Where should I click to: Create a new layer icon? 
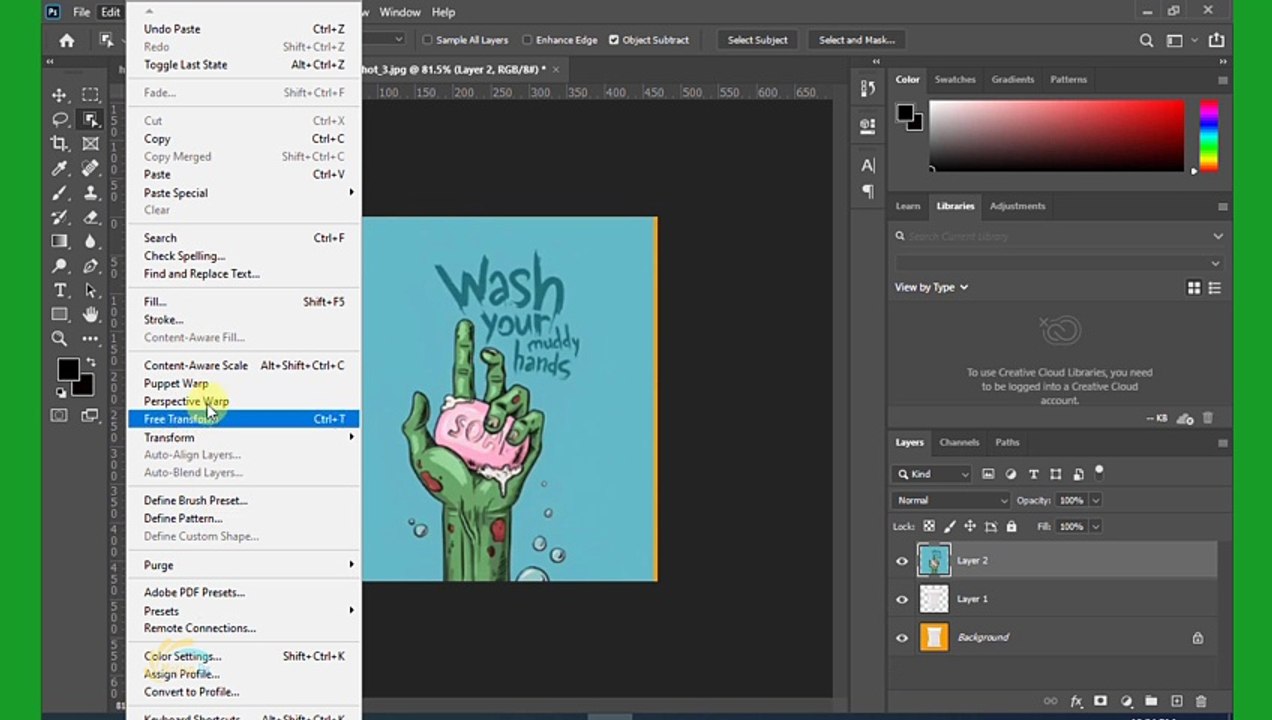[1176, 702]
